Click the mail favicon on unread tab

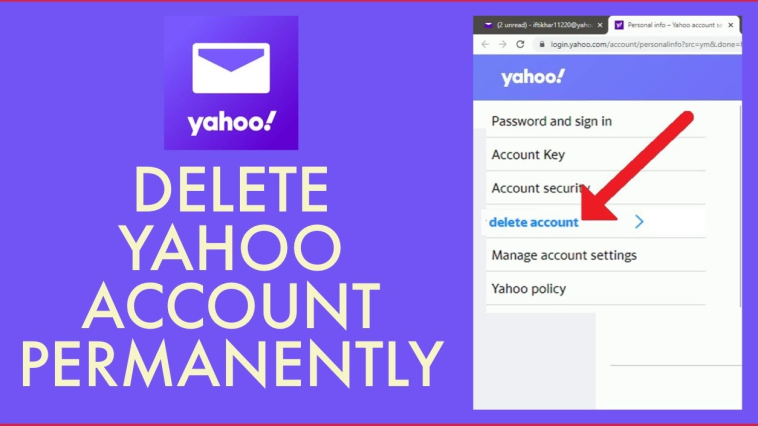click(x=488, y=25)
